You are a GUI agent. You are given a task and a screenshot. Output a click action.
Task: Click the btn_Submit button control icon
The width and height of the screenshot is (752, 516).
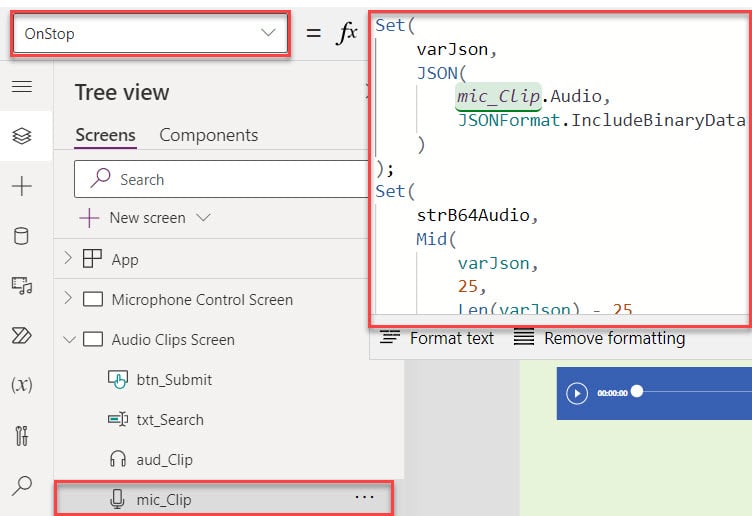(x=118, y=379)
